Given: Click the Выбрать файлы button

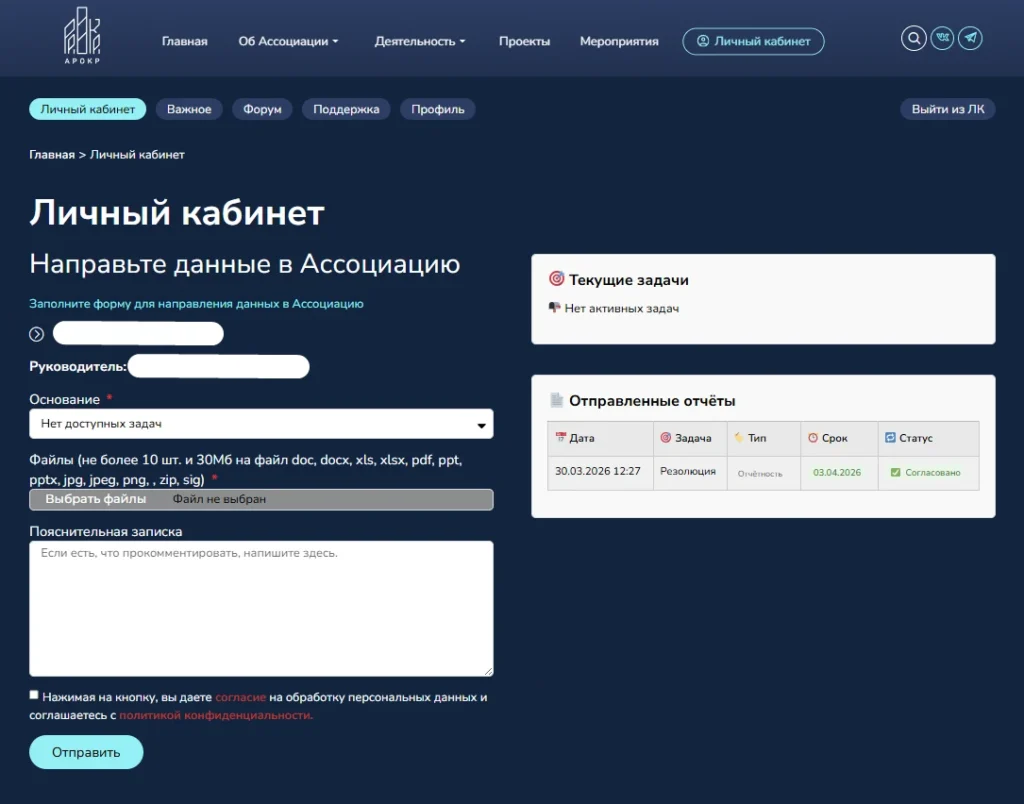Looking at the screenshot, I should click(95, 499).
